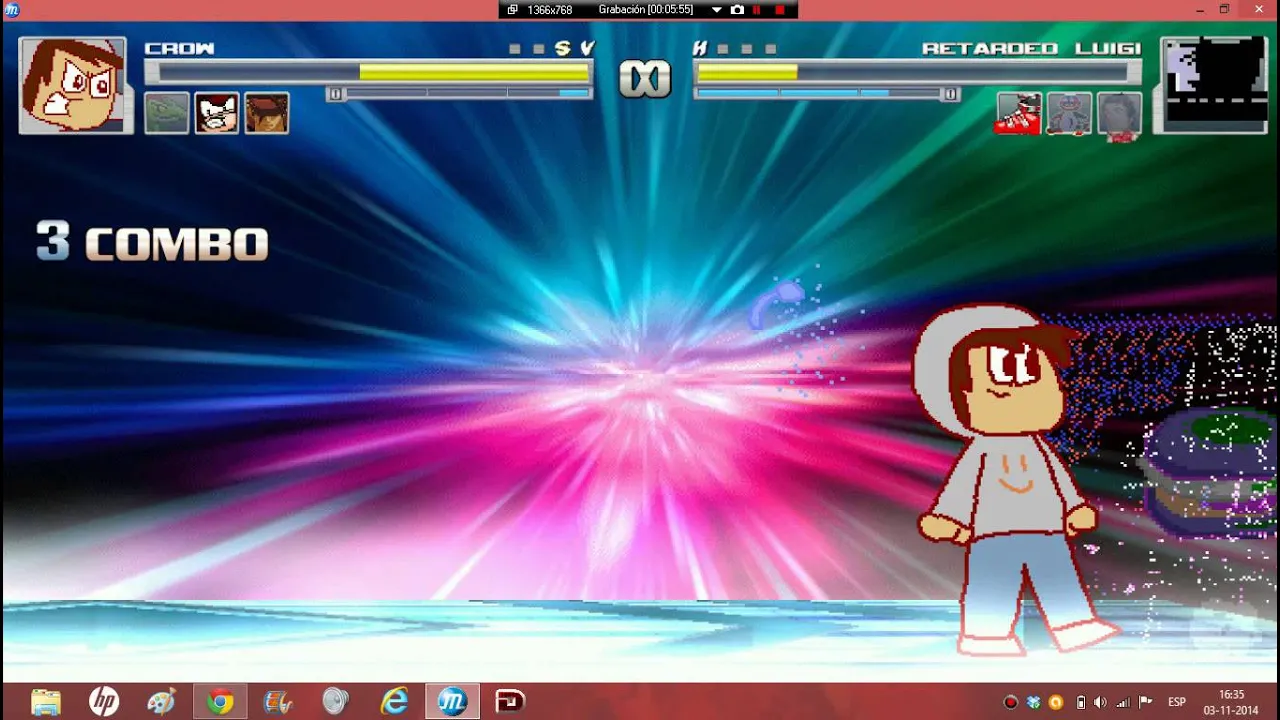The height and width of the screenshot is (720, 1280).
Task: Open the Paint palette taskbar icon
Action: 162,702
